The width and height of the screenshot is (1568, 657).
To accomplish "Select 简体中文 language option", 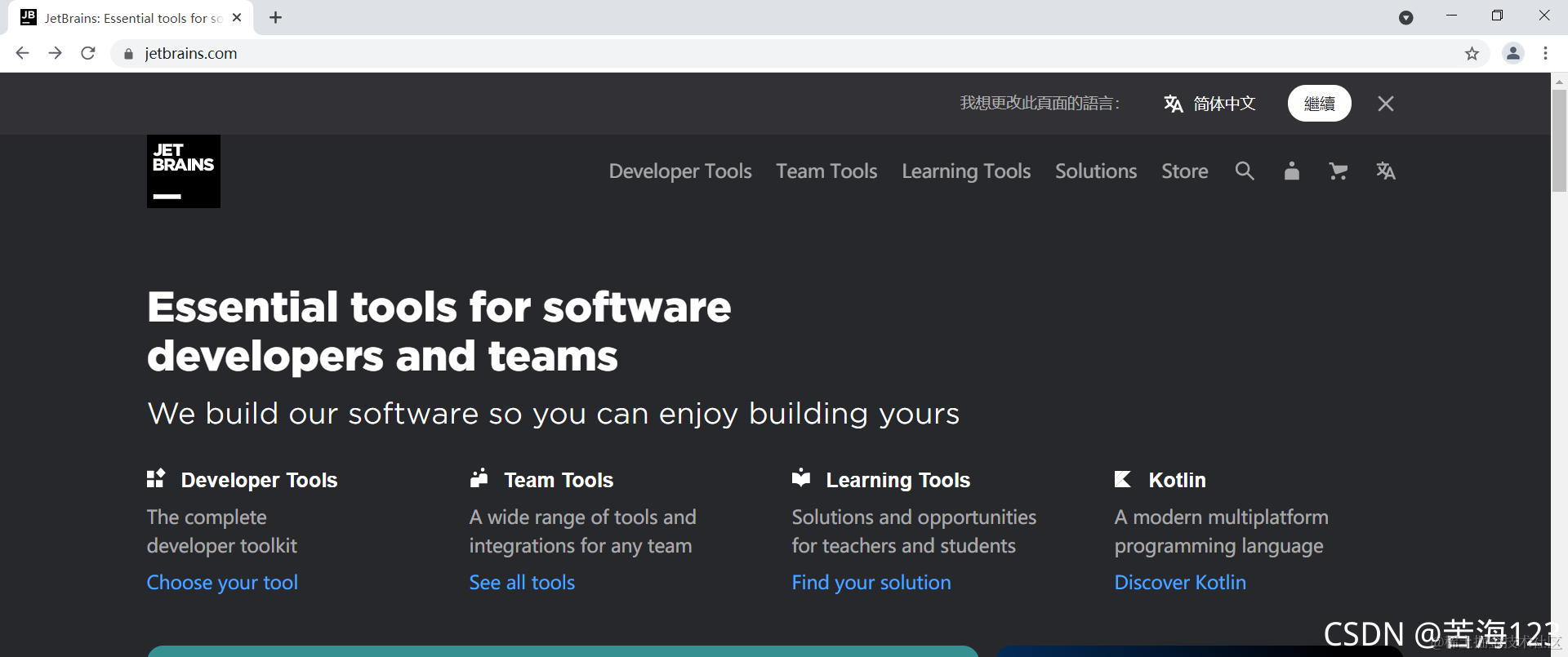I will [1224, 104].
